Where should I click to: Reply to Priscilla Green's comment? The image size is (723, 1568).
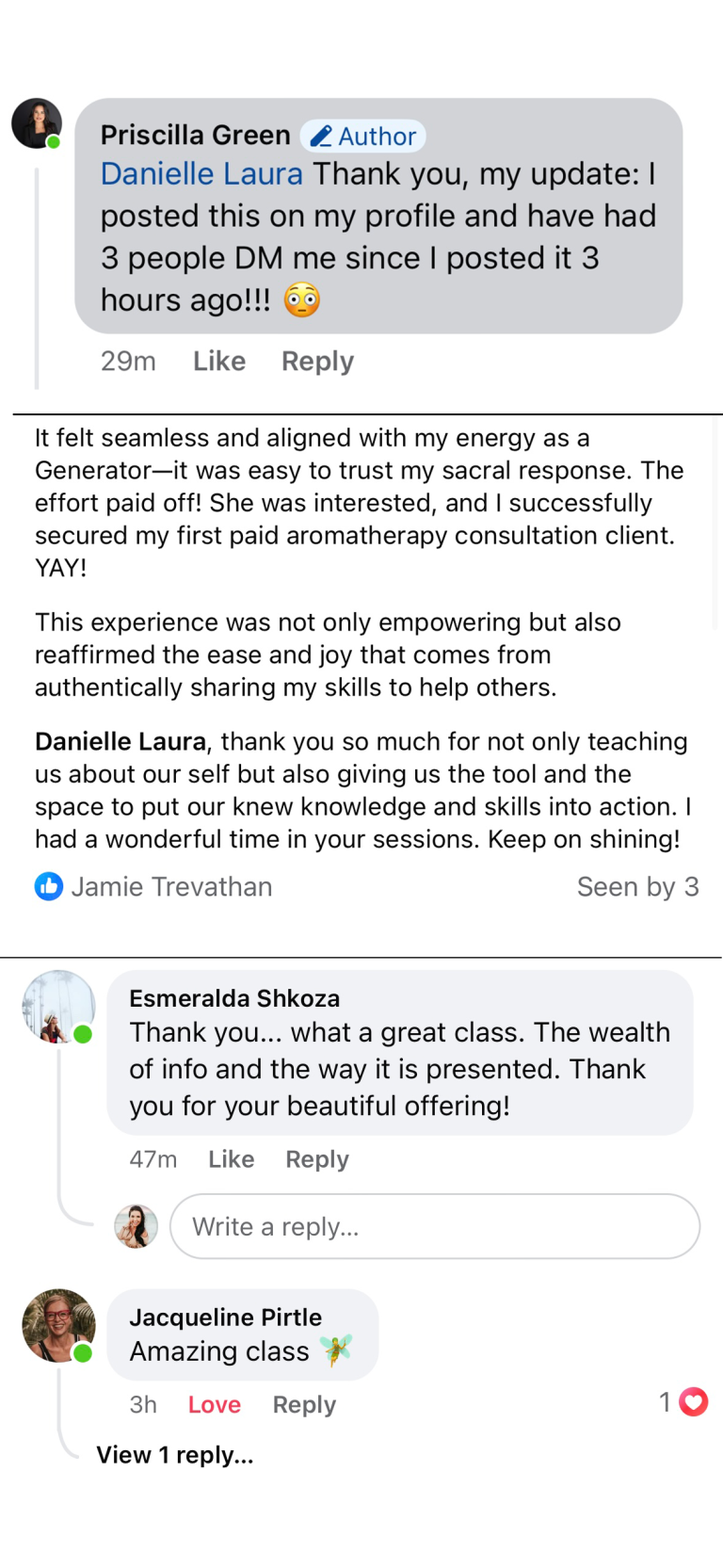[317, 362]
